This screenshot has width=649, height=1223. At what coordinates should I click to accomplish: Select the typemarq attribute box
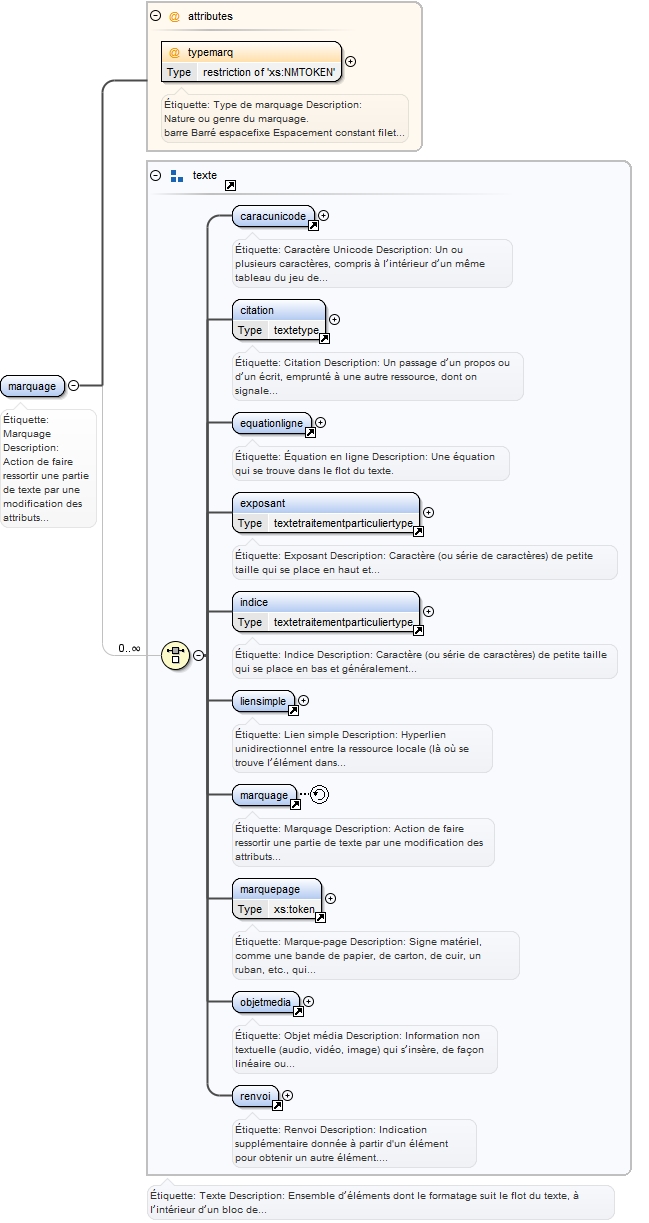pyautogui.click(x=251, y=62)
